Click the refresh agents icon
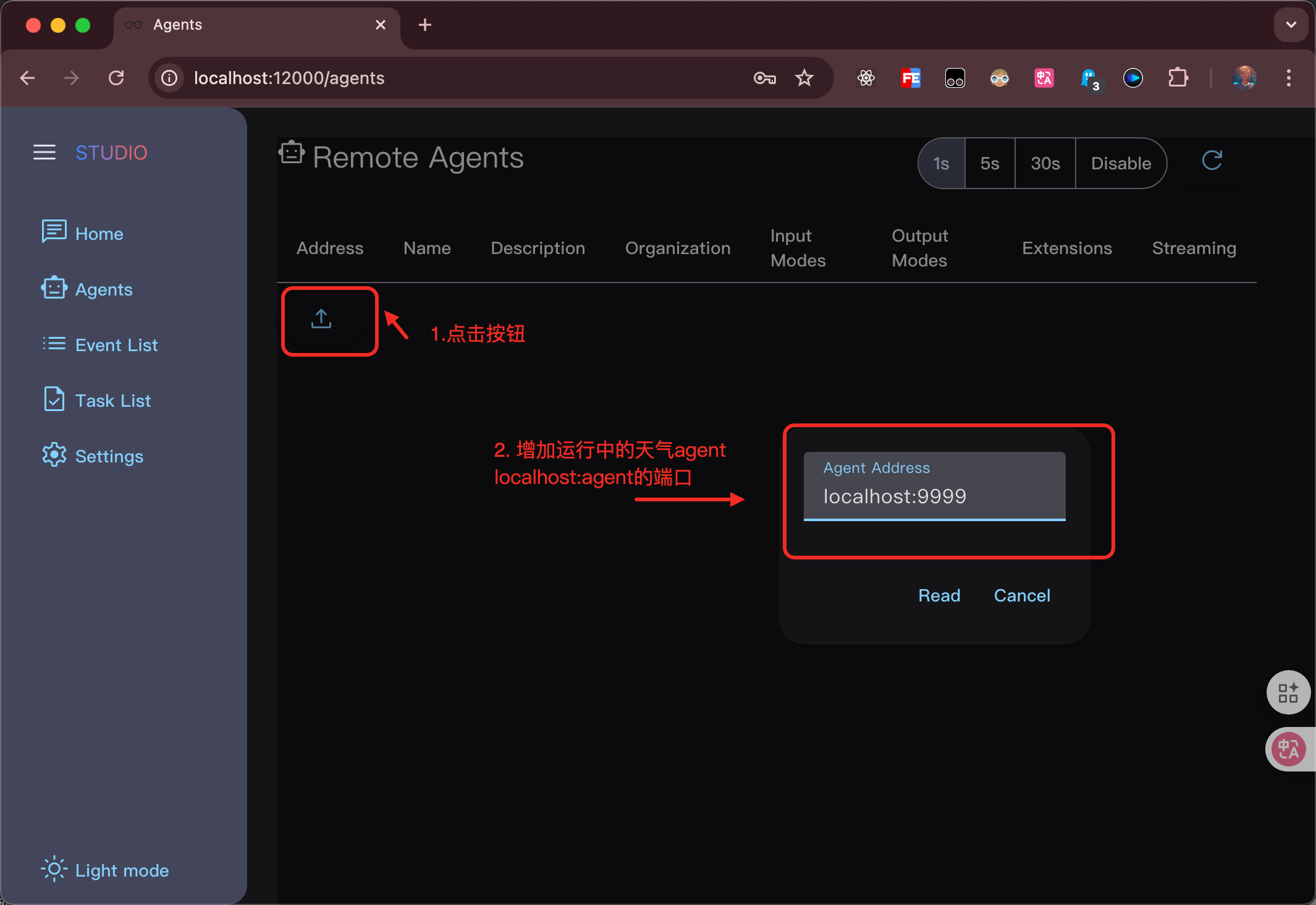The width and height of the screenshot is (1316, 905). click(1212, 161)
